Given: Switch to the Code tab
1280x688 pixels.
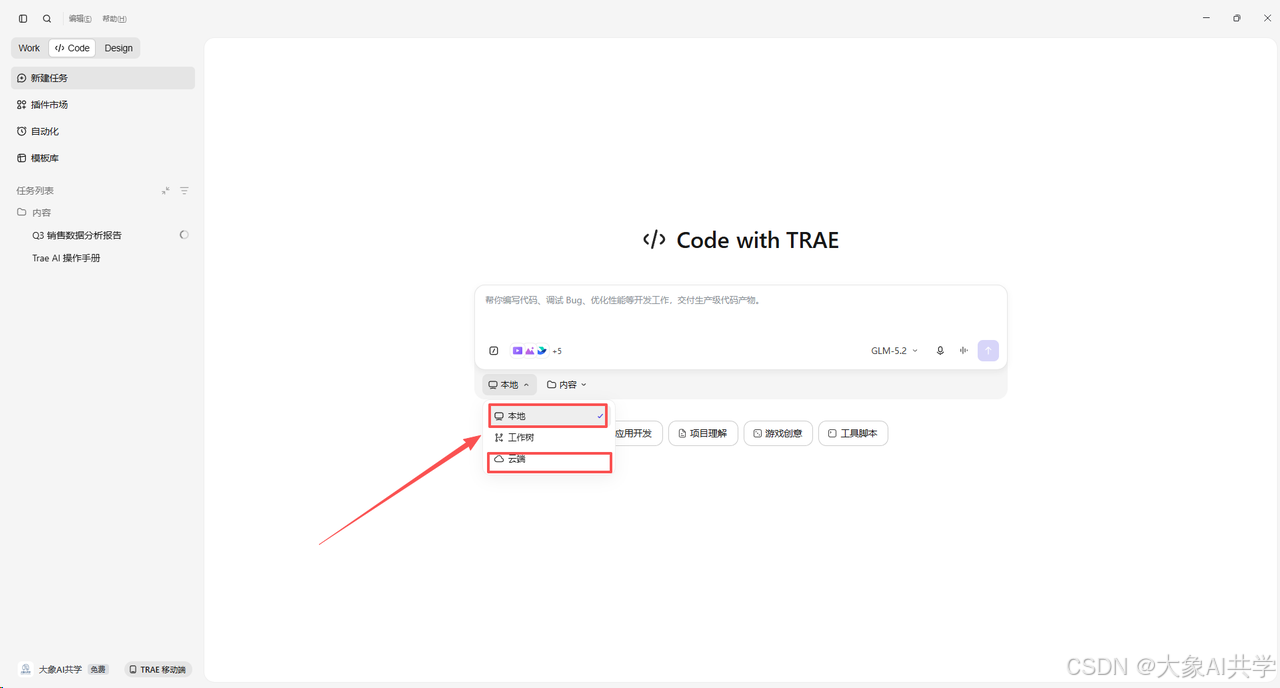Looking at the screenshot, I should 72,48.
